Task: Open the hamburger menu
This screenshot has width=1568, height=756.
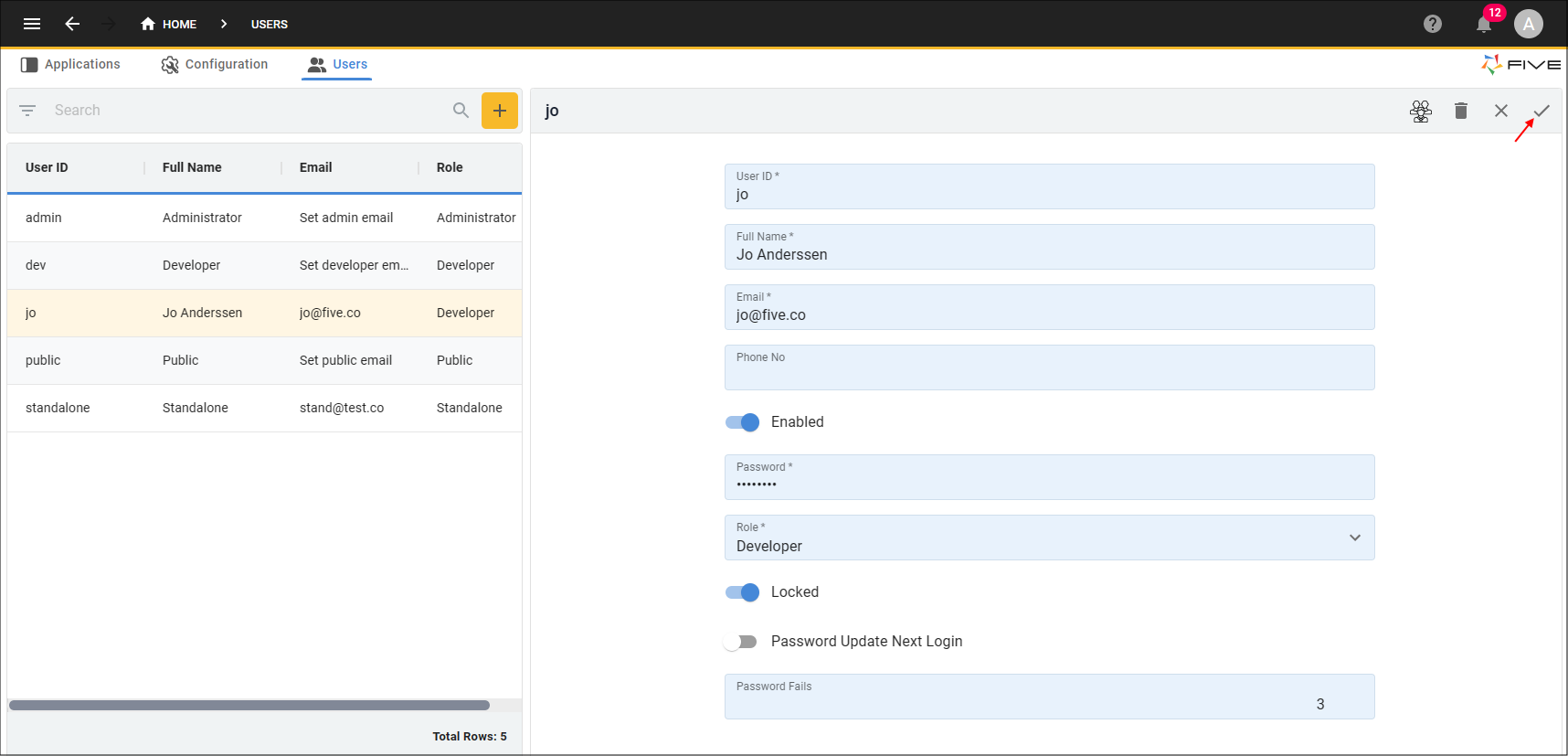Action: coord(32,24)
